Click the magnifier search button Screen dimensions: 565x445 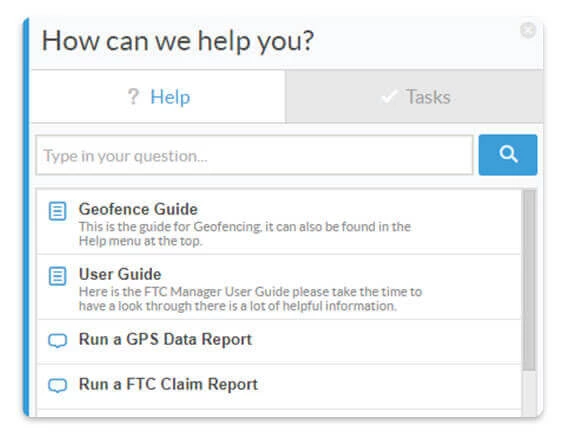point(507,155)
